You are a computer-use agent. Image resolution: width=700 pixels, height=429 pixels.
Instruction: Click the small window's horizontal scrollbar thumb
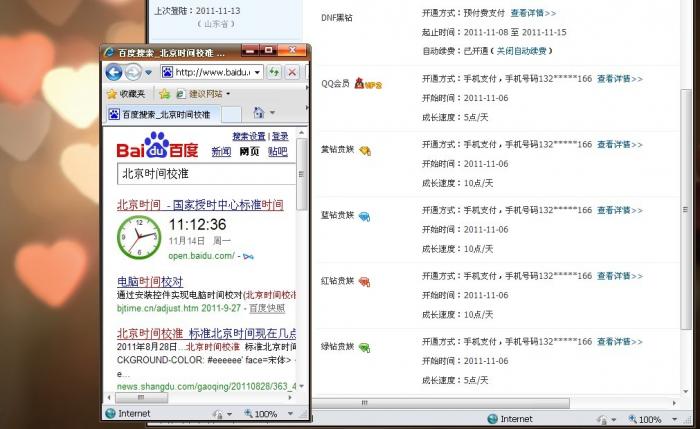142,397
